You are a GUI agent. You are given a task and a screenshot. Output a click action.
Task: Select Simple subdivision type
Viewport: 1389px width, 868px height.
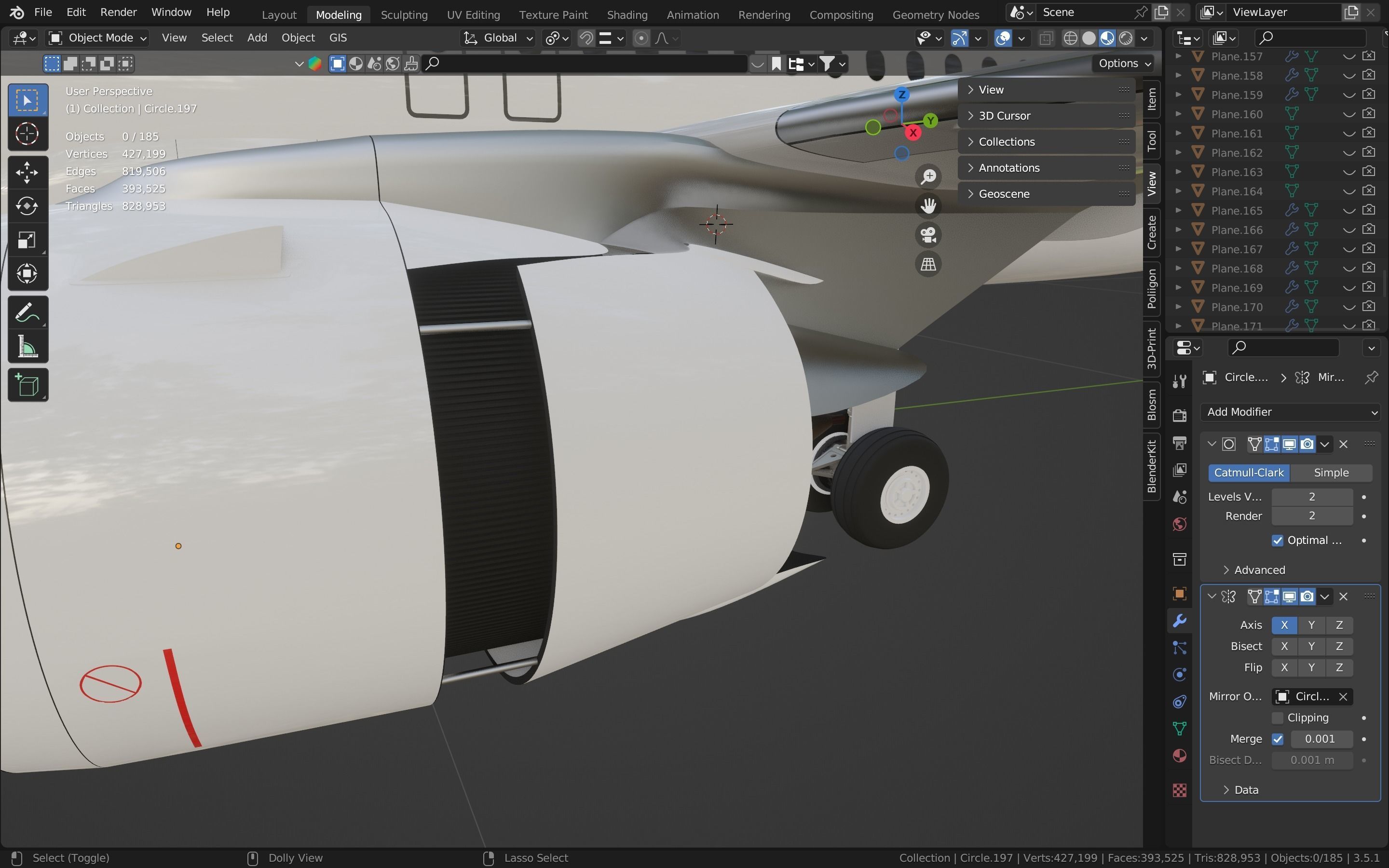coord(1331,473)
